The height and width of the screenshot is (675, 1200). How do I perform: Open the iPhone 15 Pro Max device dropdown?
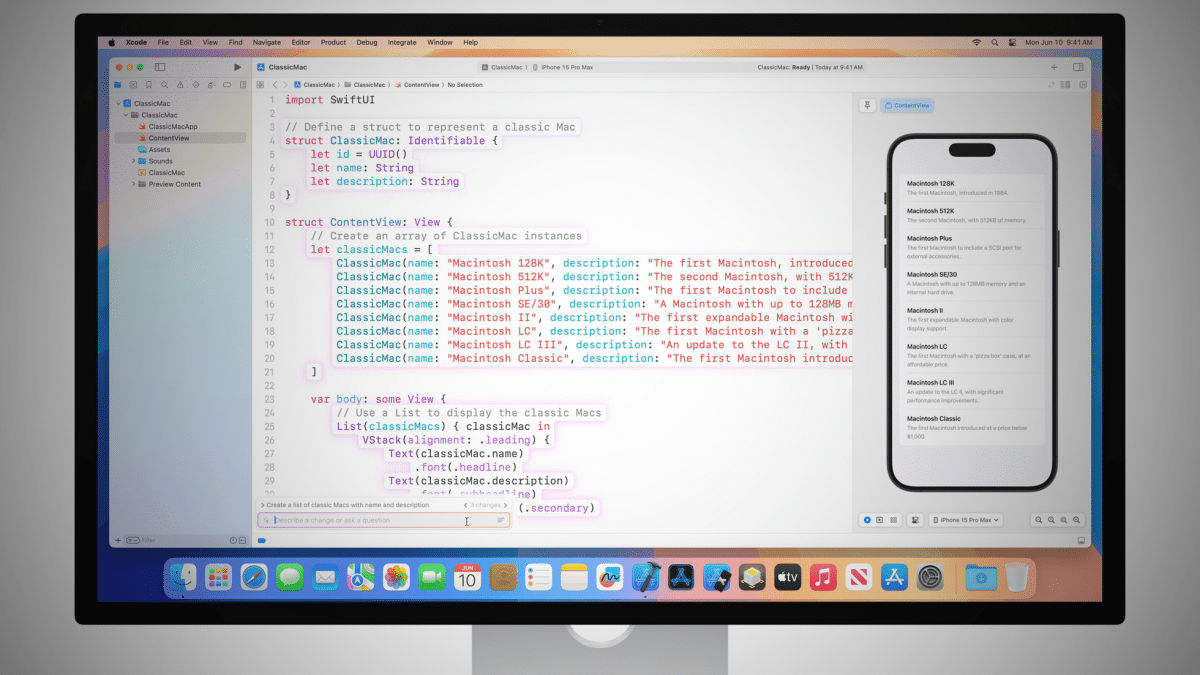pos(965,520)
